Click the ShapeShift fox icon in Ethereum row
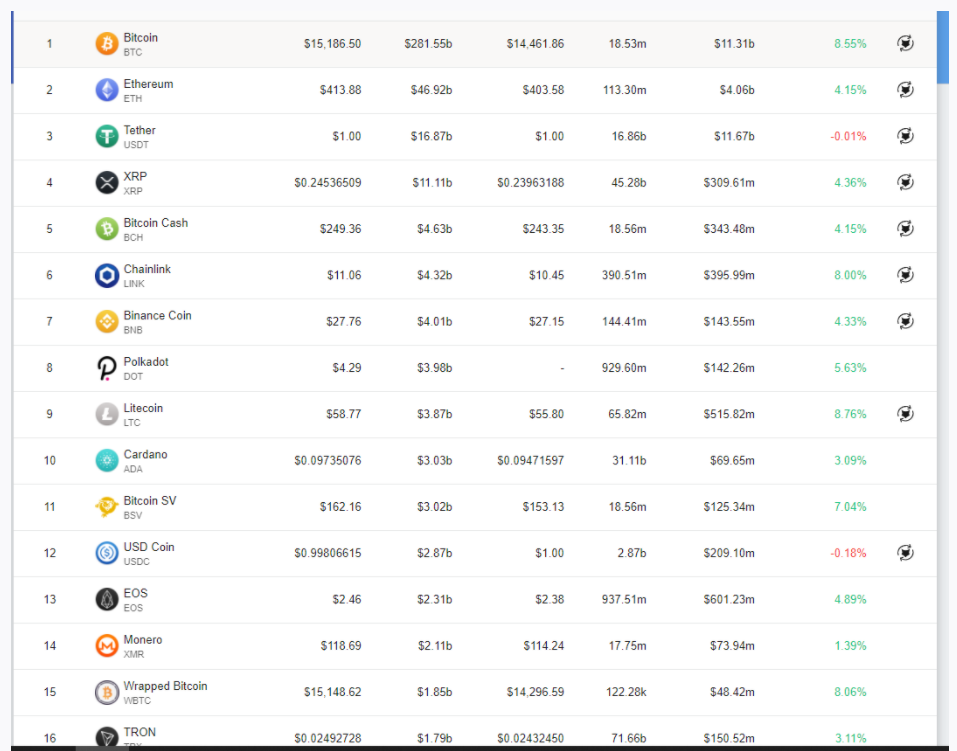The height and width of the screenshot is (751, 957). point(906,90)
